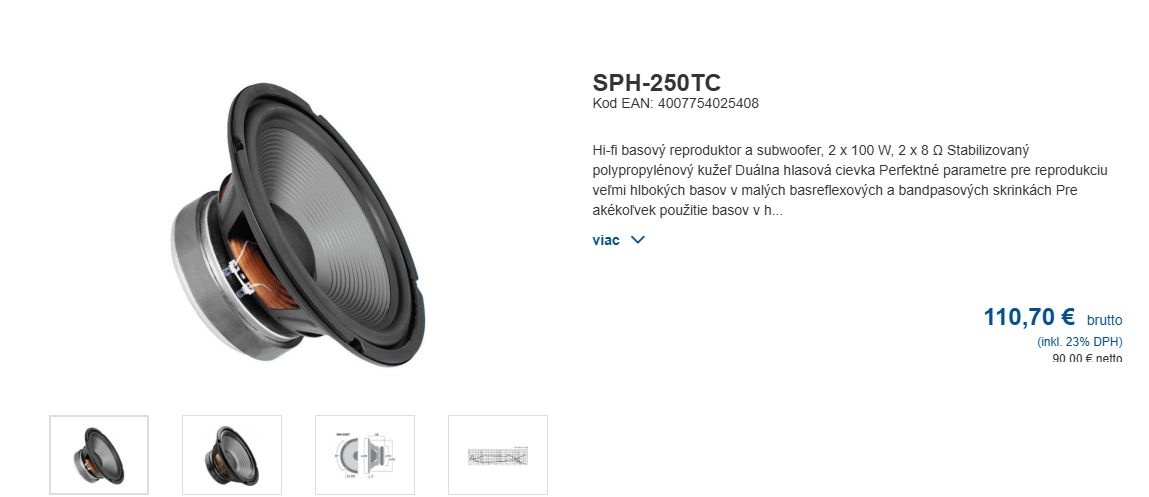Viewport: 1149px width, 497px height.
Task: Open the second thumbnail with dark speaker
Action: point(232,454)
